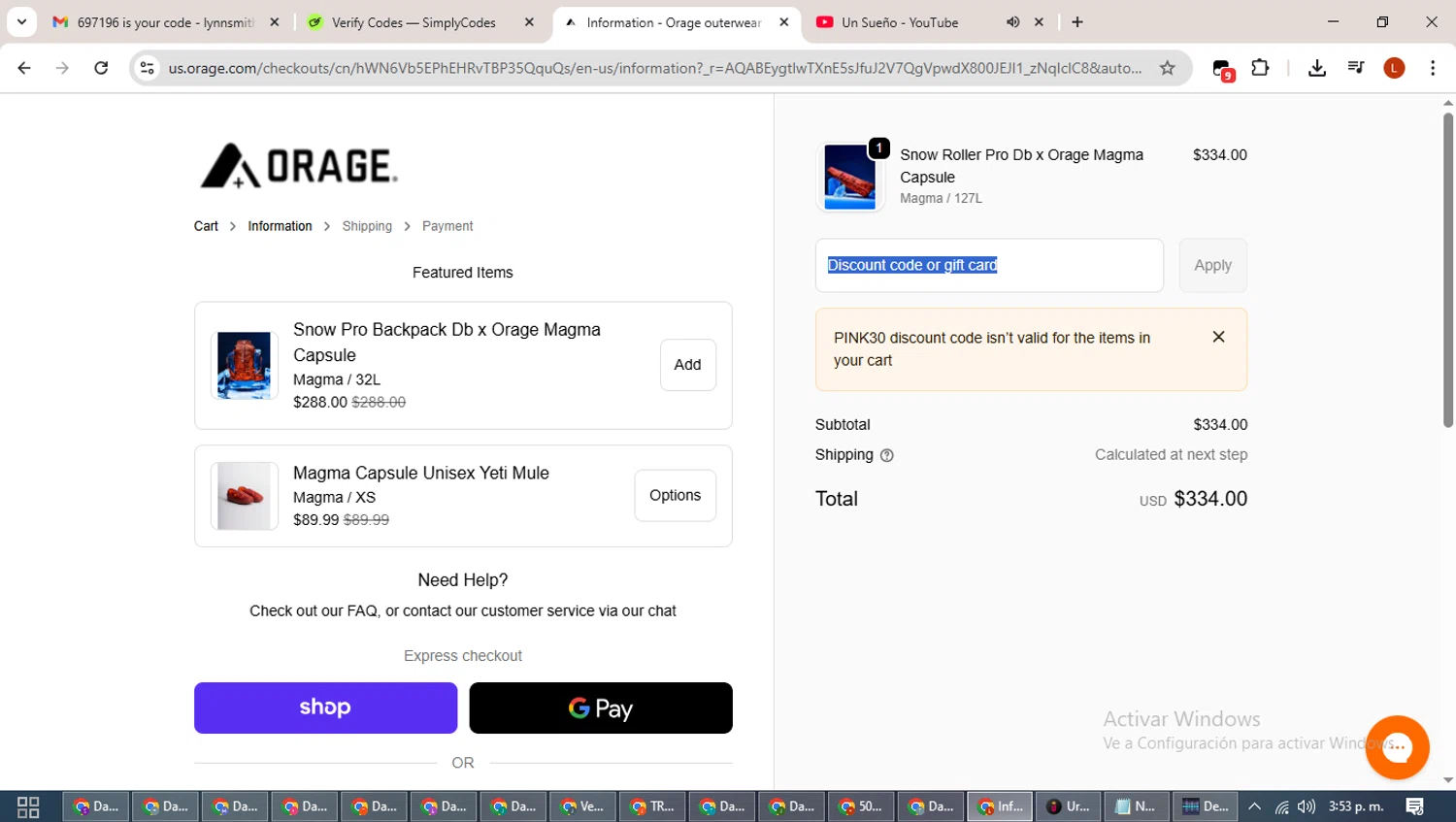Bookmark this page with star icon
This screenshot has width=1456, height=822.
click(1167, 68)
